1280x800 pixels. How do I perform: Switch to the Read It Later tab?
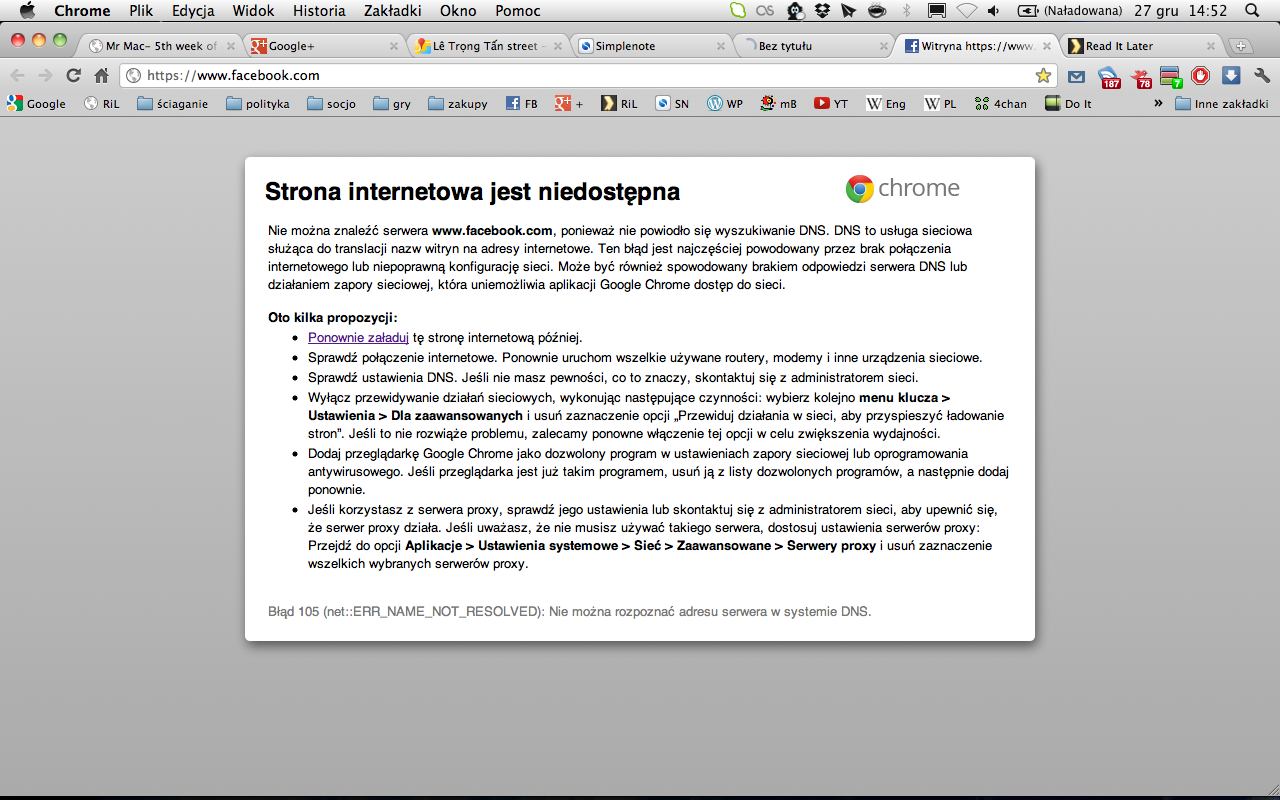(x=1142, y=46)
